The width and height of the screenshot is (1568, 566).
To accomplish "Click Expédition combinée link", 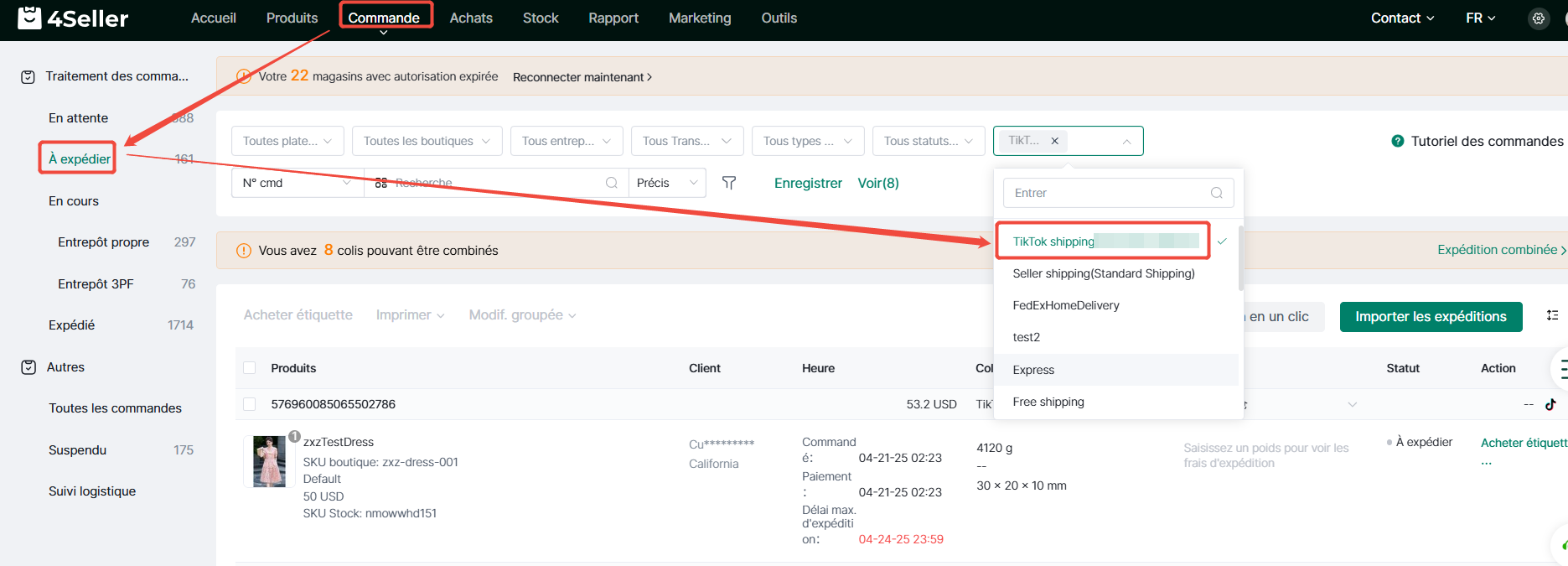I will [1502, 250].
